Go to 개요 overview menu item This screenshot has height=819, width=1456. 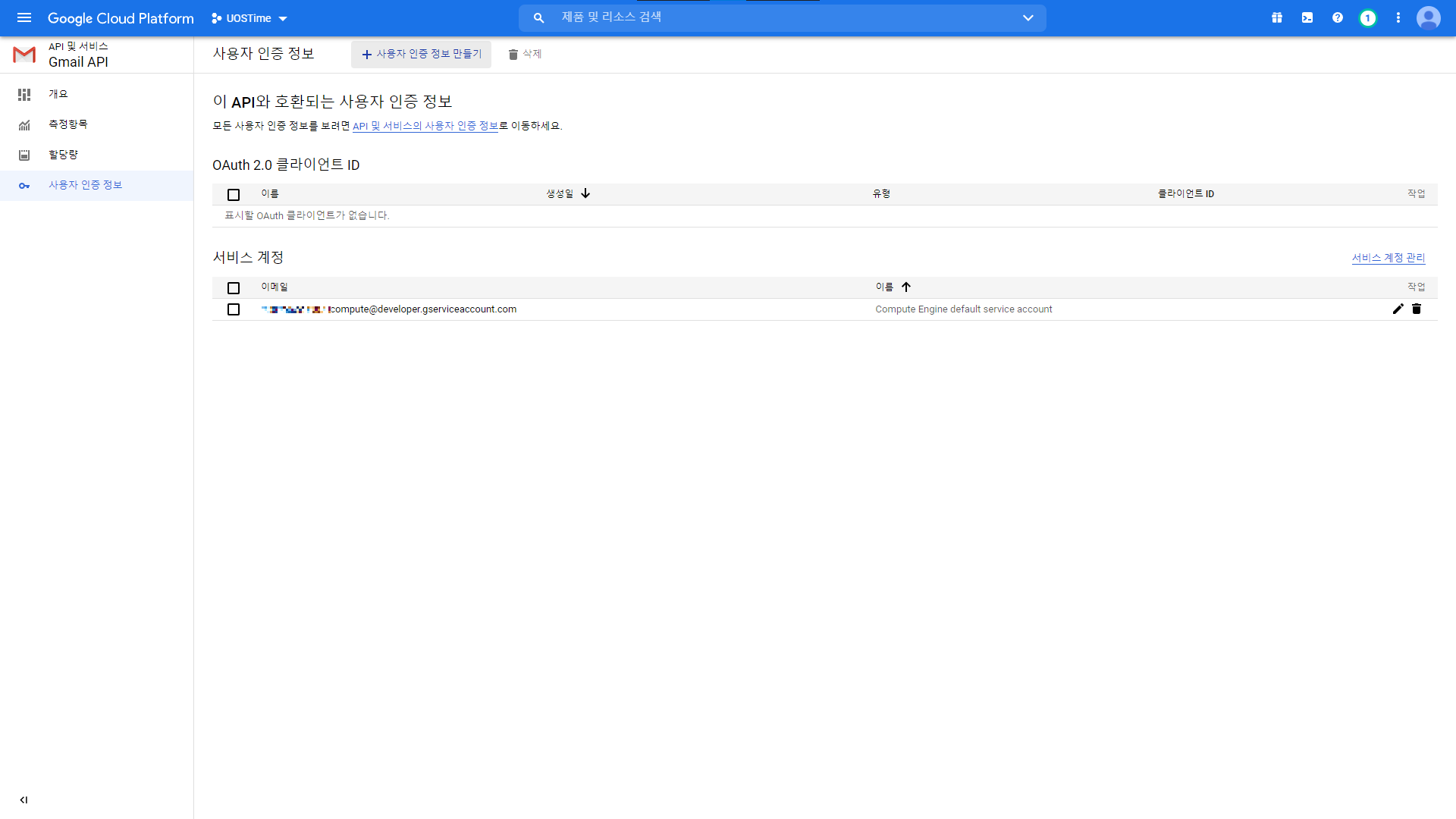[x=58, y=94]
